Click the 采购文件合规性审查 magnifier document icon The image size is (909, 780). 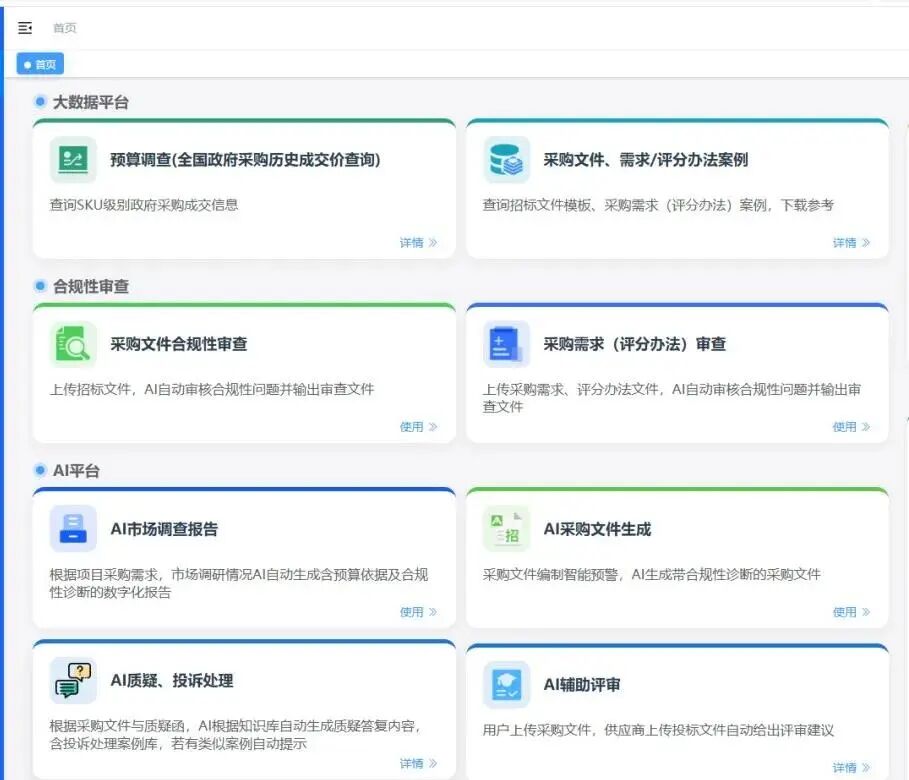pyautogui.click(x=71, y=343)
